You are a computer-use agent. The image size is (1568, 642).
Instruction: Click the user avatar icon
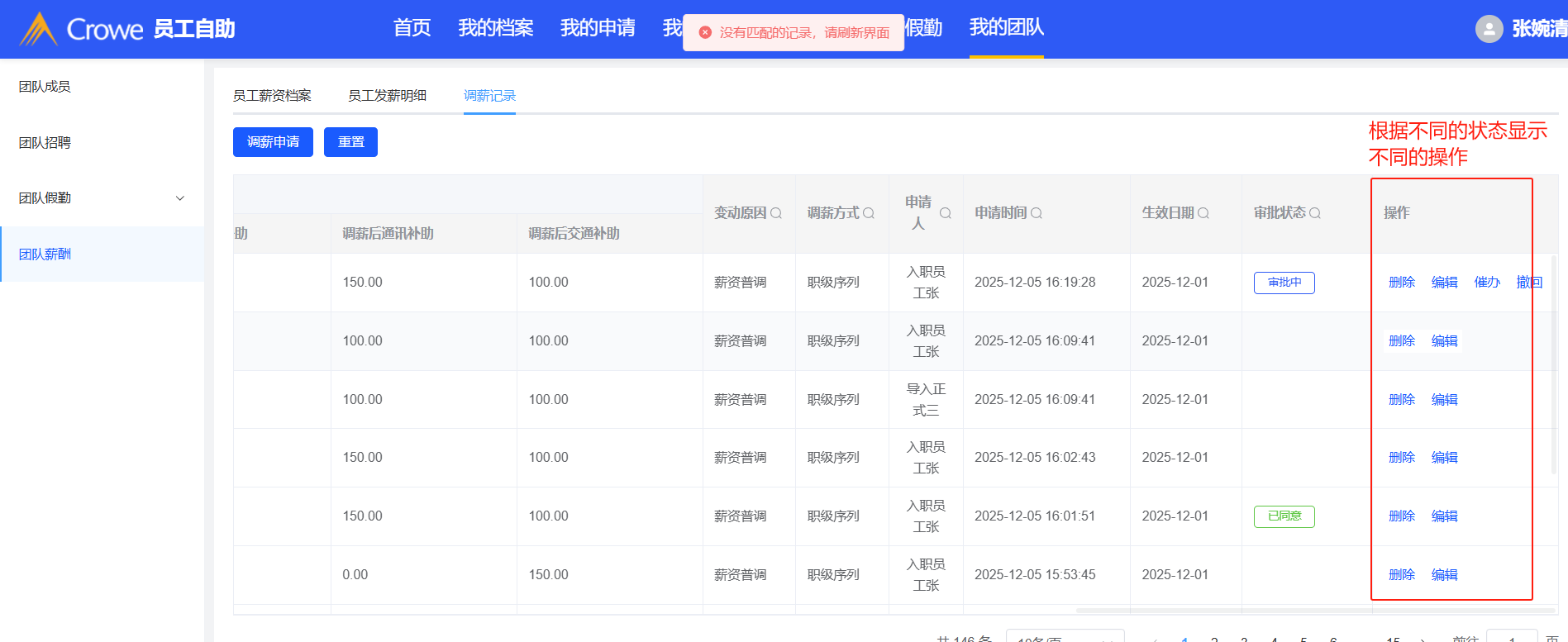[x=1489, y=29]
